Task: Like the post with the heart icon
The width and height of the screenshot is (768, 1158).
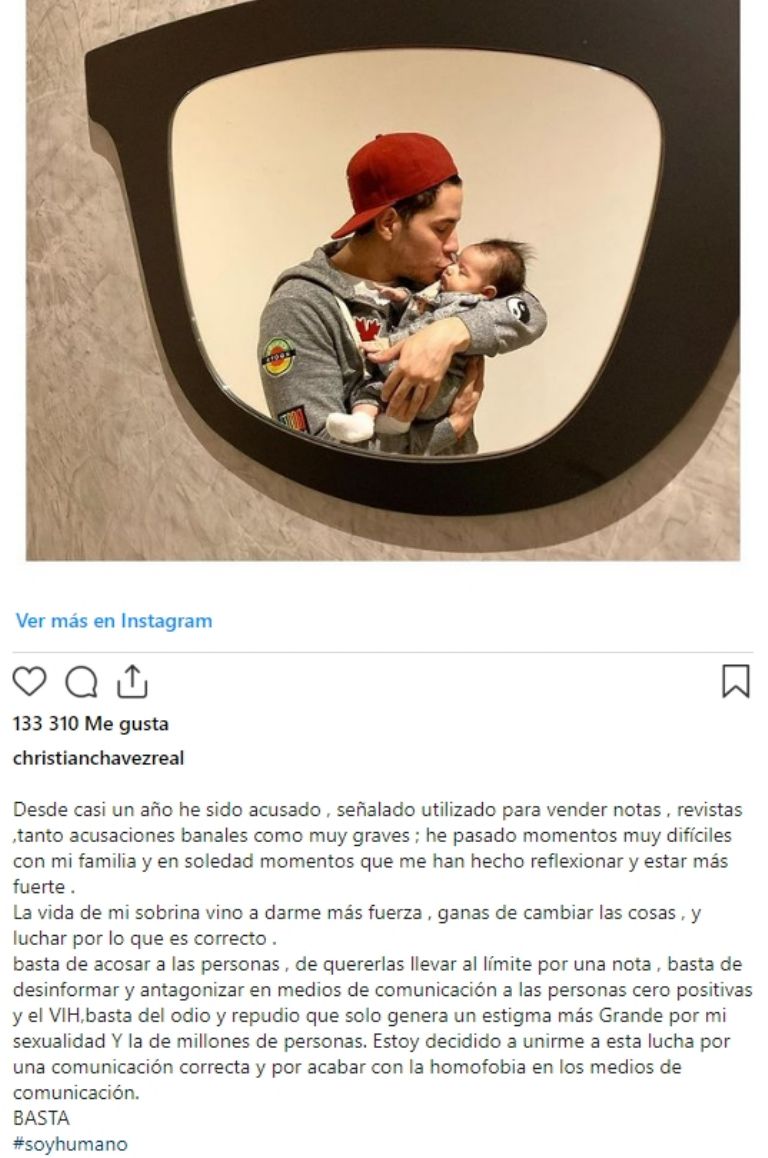Action: pyautogui.click(x=30, y=681)
